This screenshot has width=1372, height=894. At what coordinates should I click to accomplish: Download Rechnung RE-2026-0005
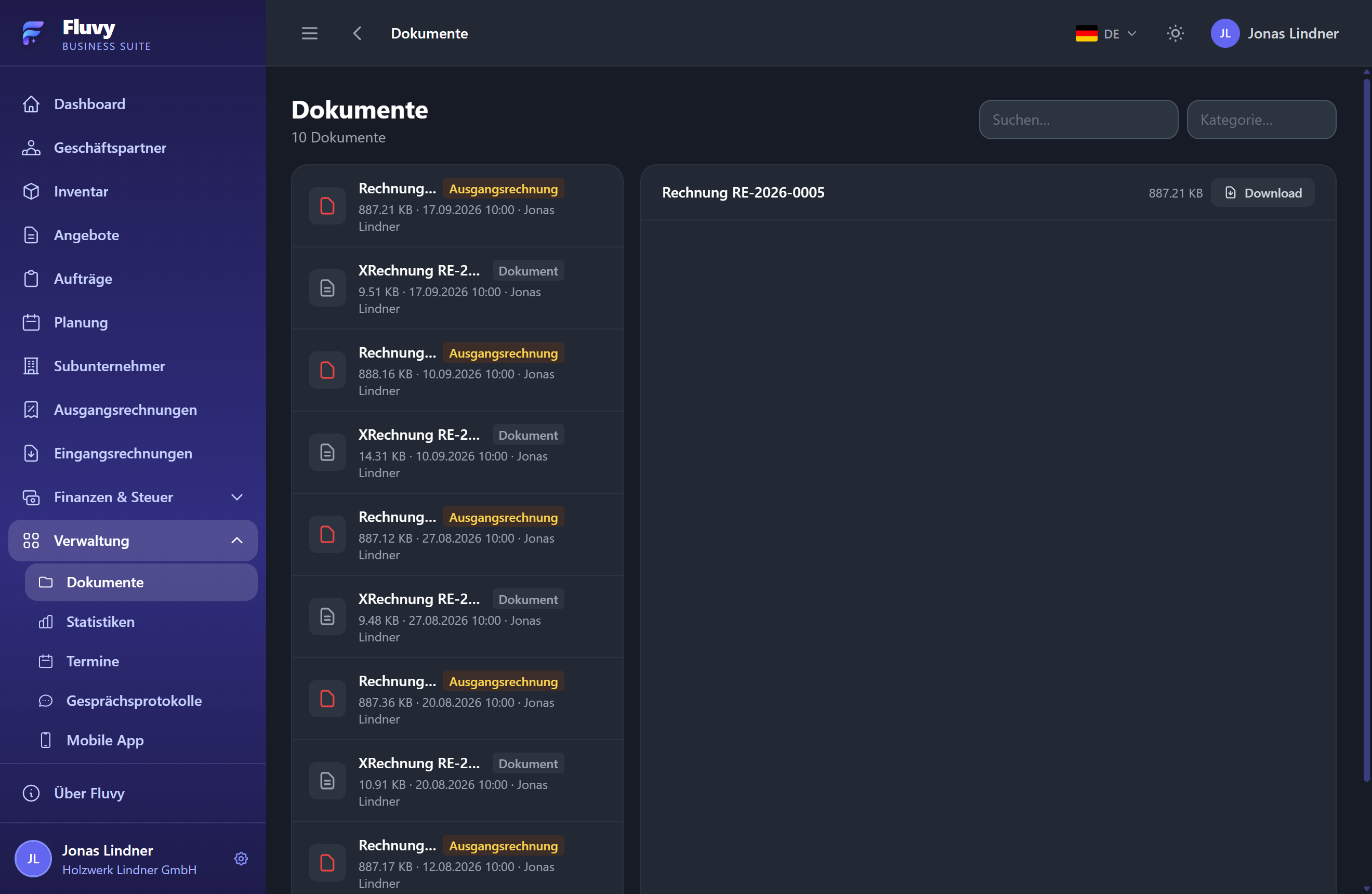click(x=1262, y=192)
